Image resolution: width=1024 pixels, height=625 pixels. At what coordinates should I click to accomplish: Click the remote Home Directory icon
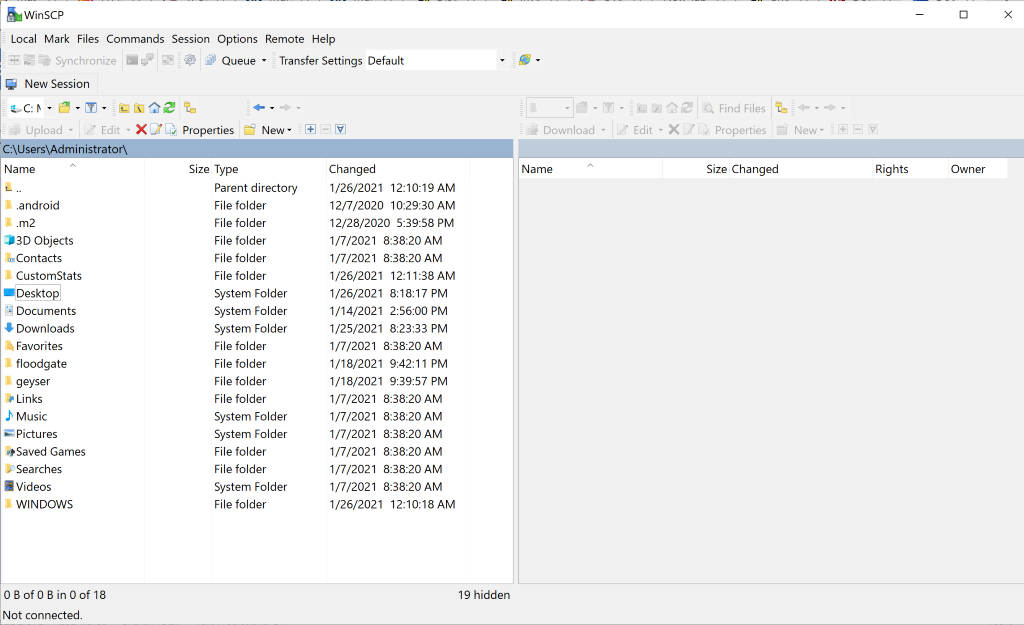(x=672, y=108)
